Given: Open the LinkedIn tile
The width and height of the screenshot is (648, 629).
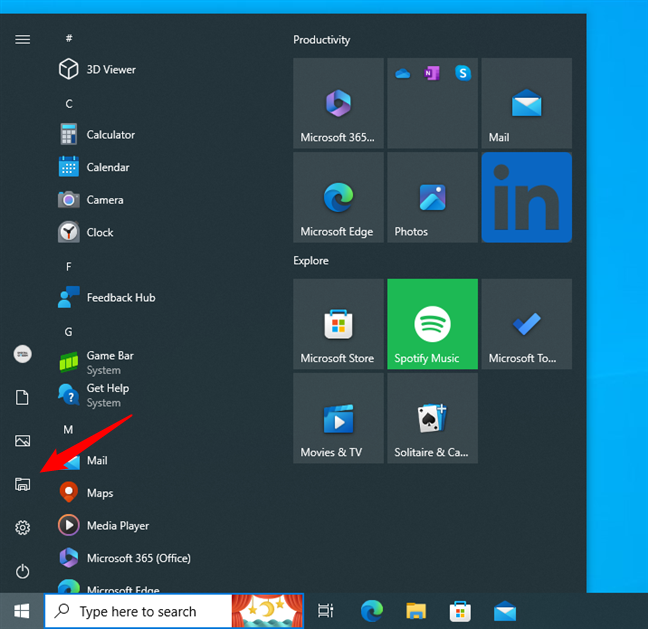Looking at the screenshot, I should click(x=526, y=198).
